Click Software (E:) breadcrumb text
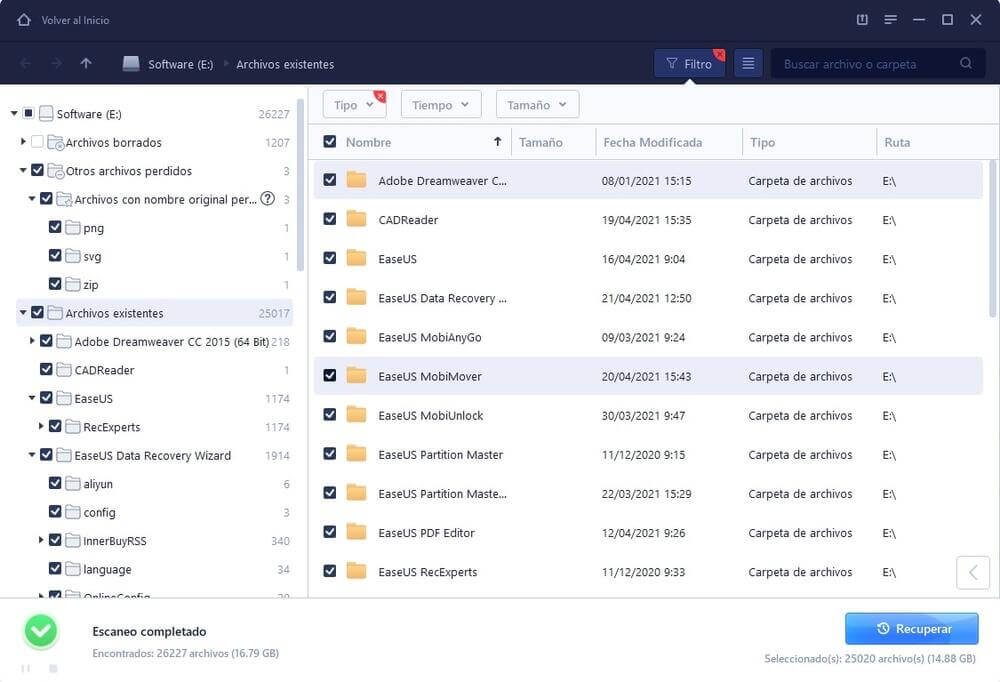 pos(180,64)
